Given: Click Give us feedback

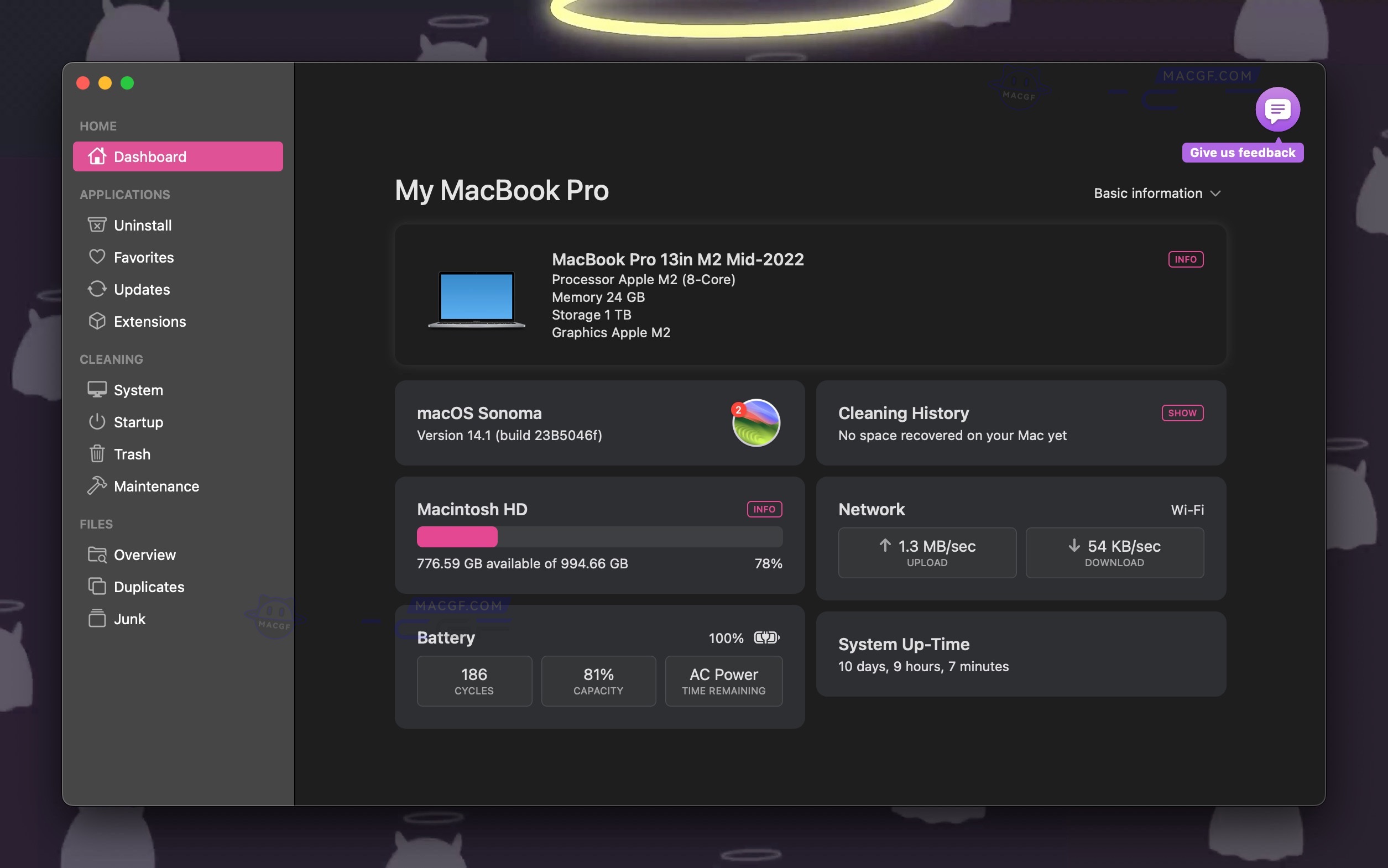Looking at the screenshot, I should (1241, 152).
